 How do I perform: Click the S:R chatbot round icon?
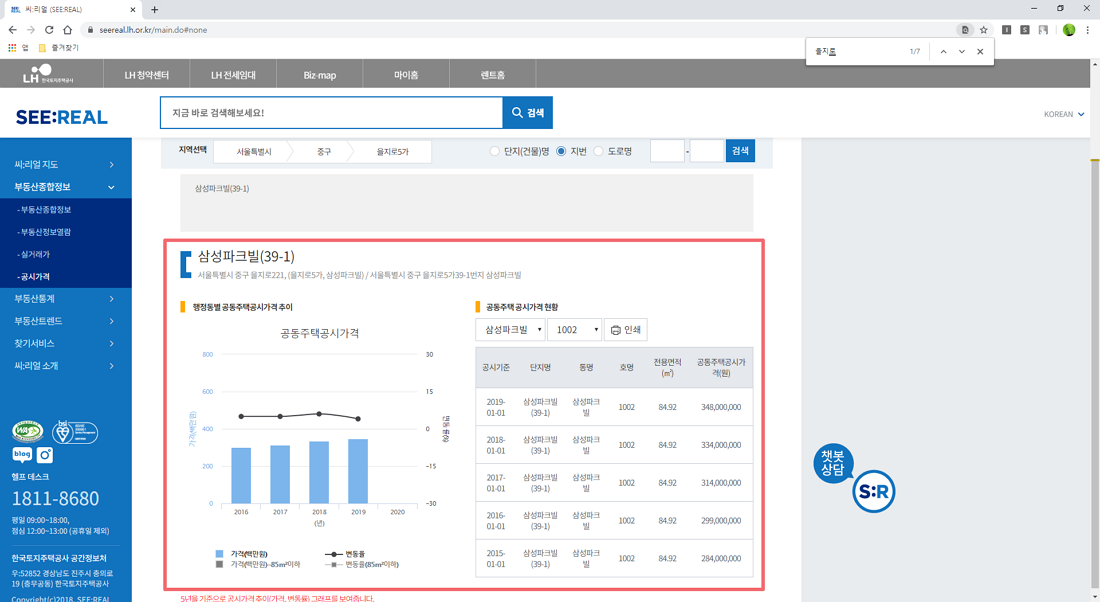tap(873, 491)
